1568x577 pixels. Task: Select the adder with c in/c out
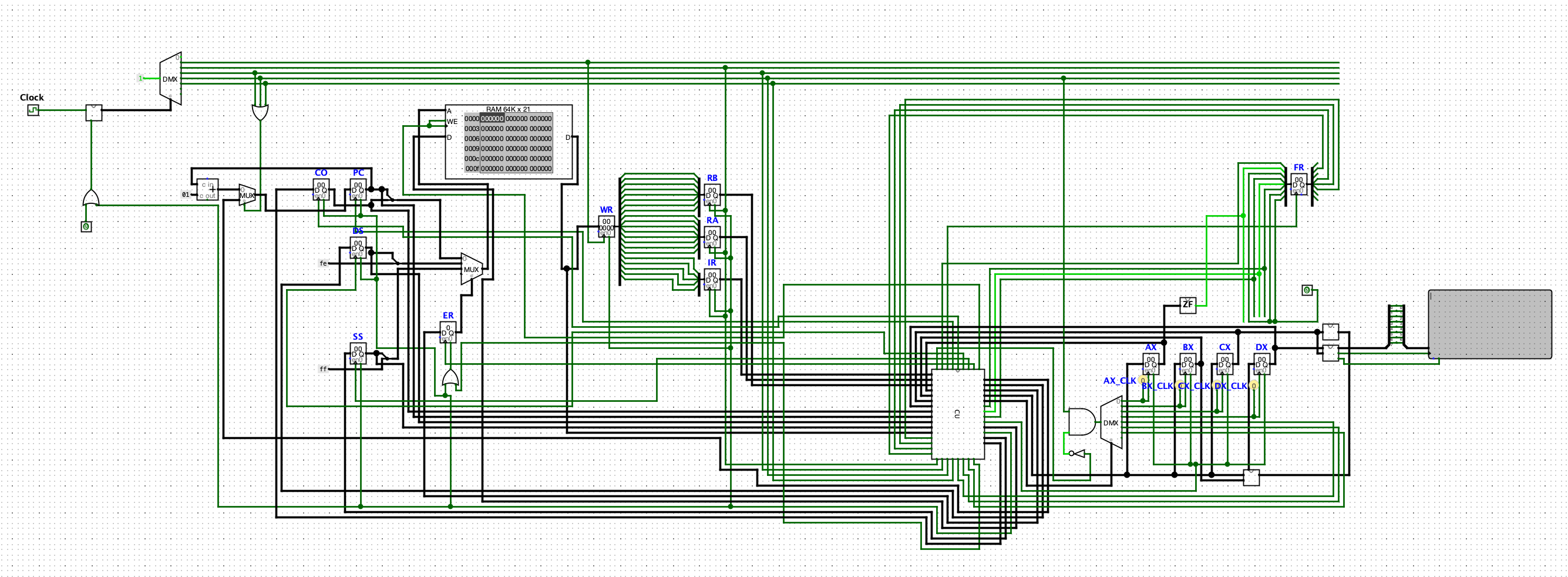207,189
